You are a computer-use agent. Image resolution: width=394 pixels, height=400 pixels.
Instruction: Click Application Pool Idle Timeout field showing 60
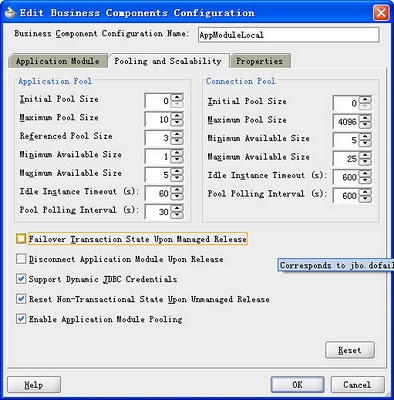click(158, 193)
